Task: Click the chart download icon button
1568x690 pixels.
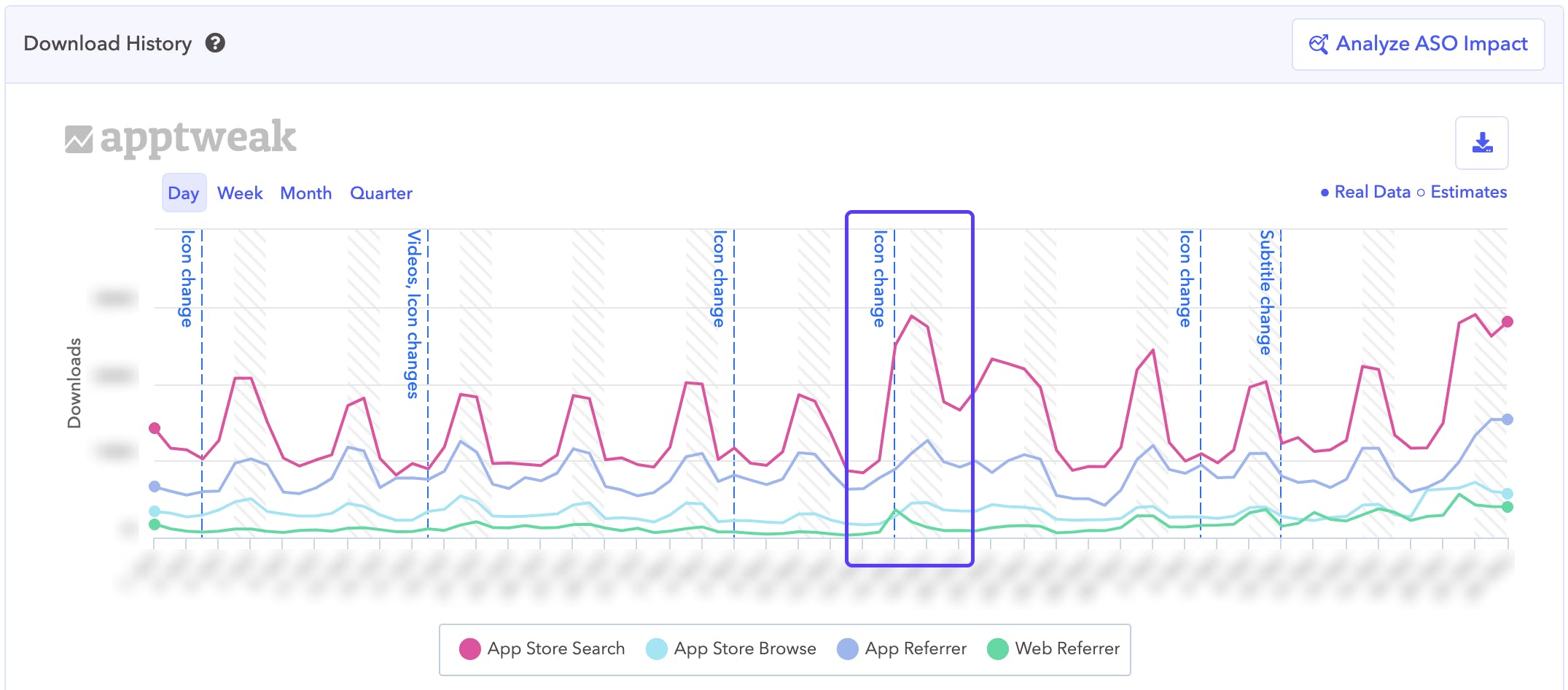Action: [1481, 143]
